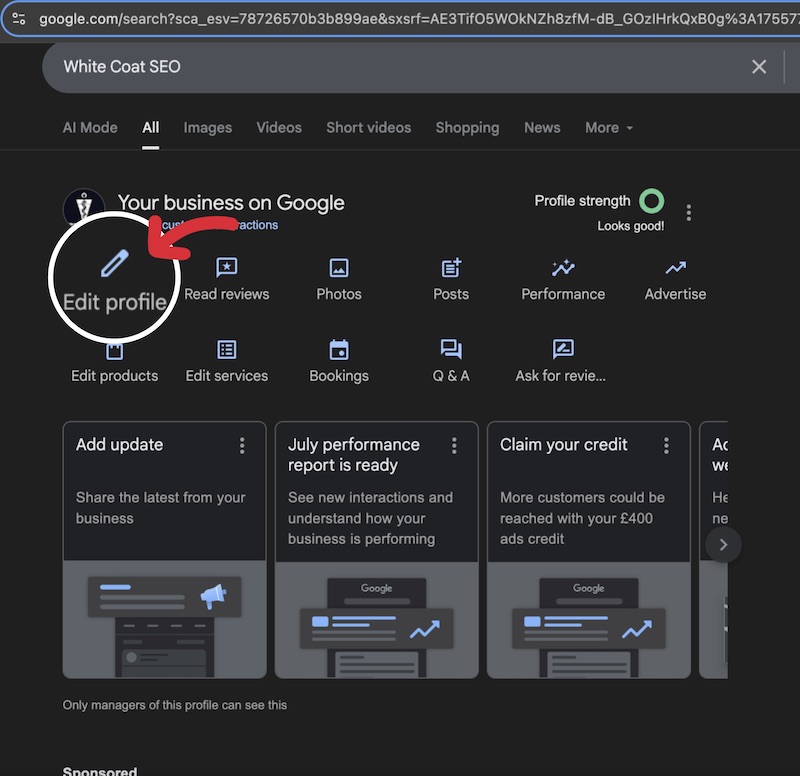Image resolution: width=800 pixels, height=776 pixels.
Task: Click the business logo avatar
Action: (84, 206)
